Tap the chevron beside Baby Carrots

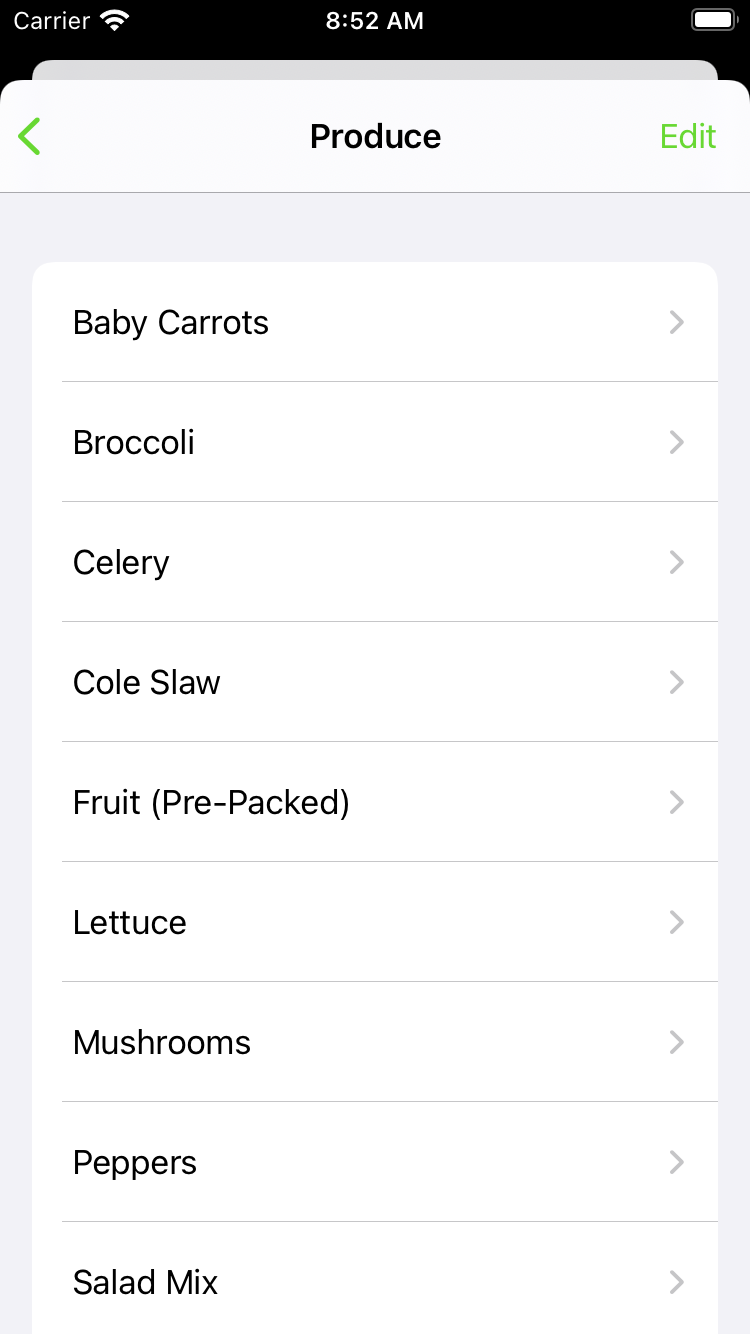tap(677, 322)
